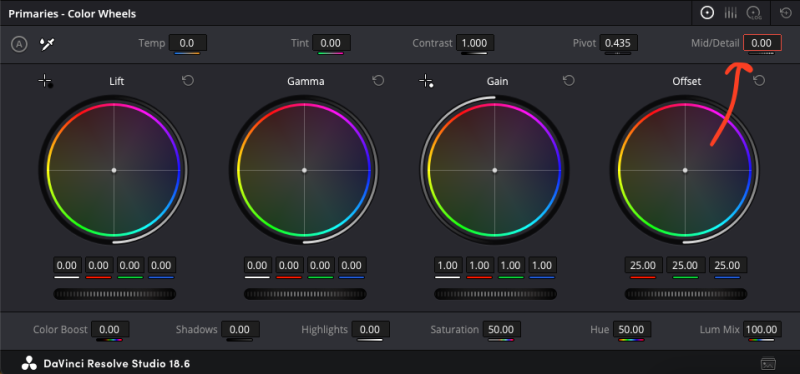Select the Contrast value field

(x=474, y=43)
